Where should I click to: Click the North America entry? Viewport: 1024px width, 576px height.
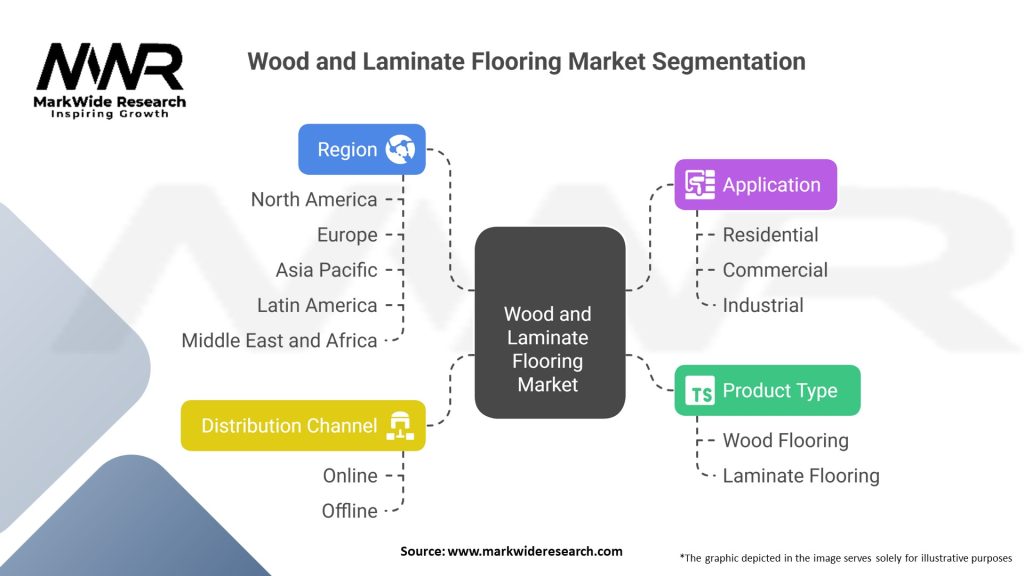[x=314, y=199]
